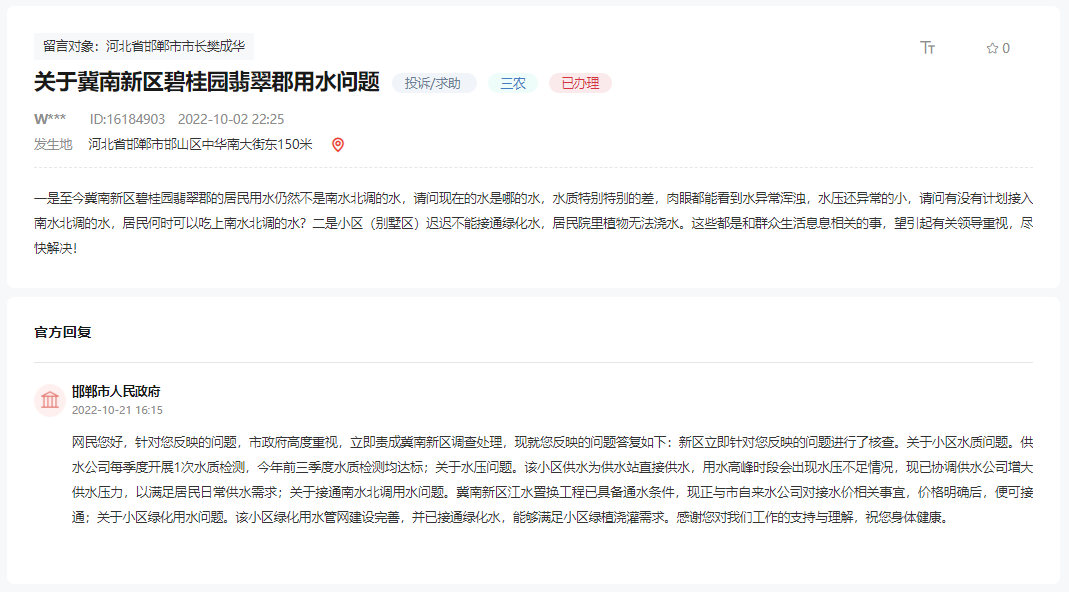Click the 官方回复 section heading
1069x592 pixels.
coord(63,332)
